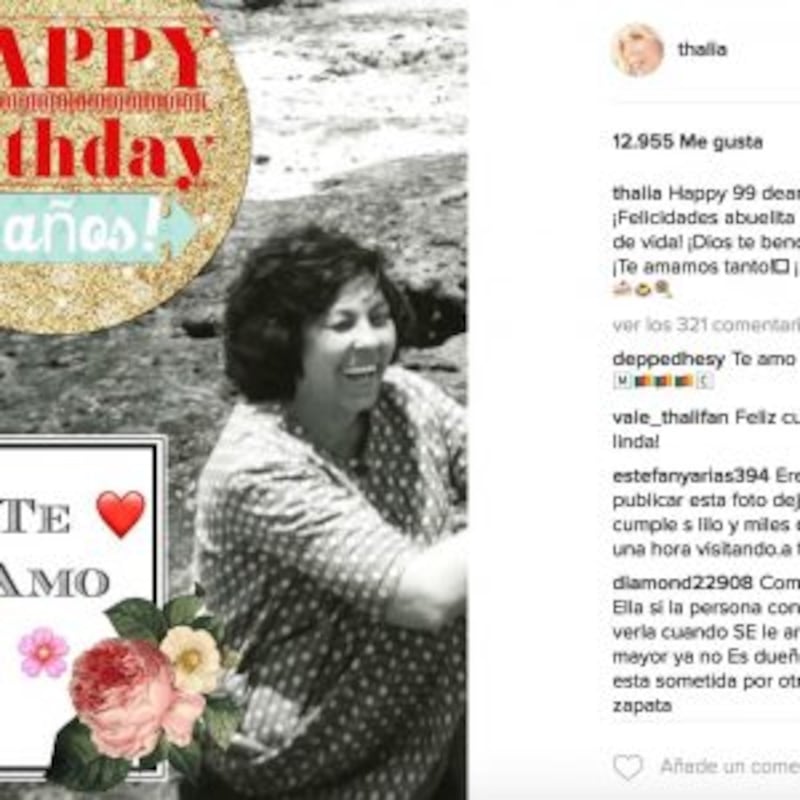Click emoji row in deppedhesy comment
Screen dimensions: 800x800
(x=663, y=381)
